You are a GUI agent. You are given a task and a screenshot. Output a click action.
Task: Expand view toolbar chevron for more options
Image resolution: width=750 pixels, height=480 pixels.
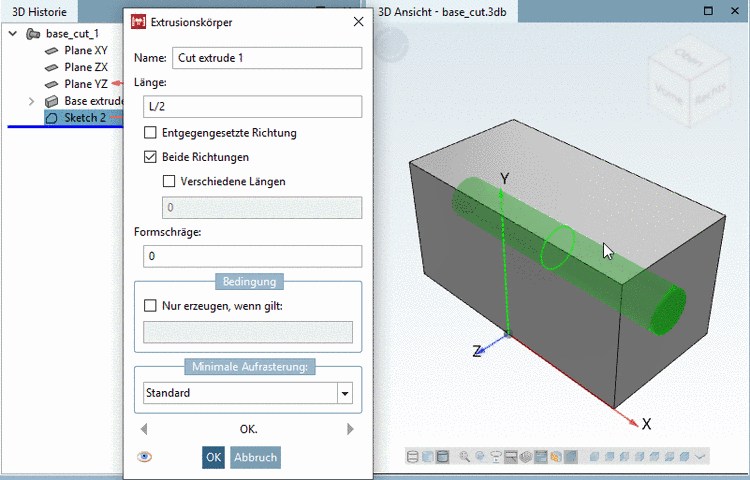click(700, 457)
